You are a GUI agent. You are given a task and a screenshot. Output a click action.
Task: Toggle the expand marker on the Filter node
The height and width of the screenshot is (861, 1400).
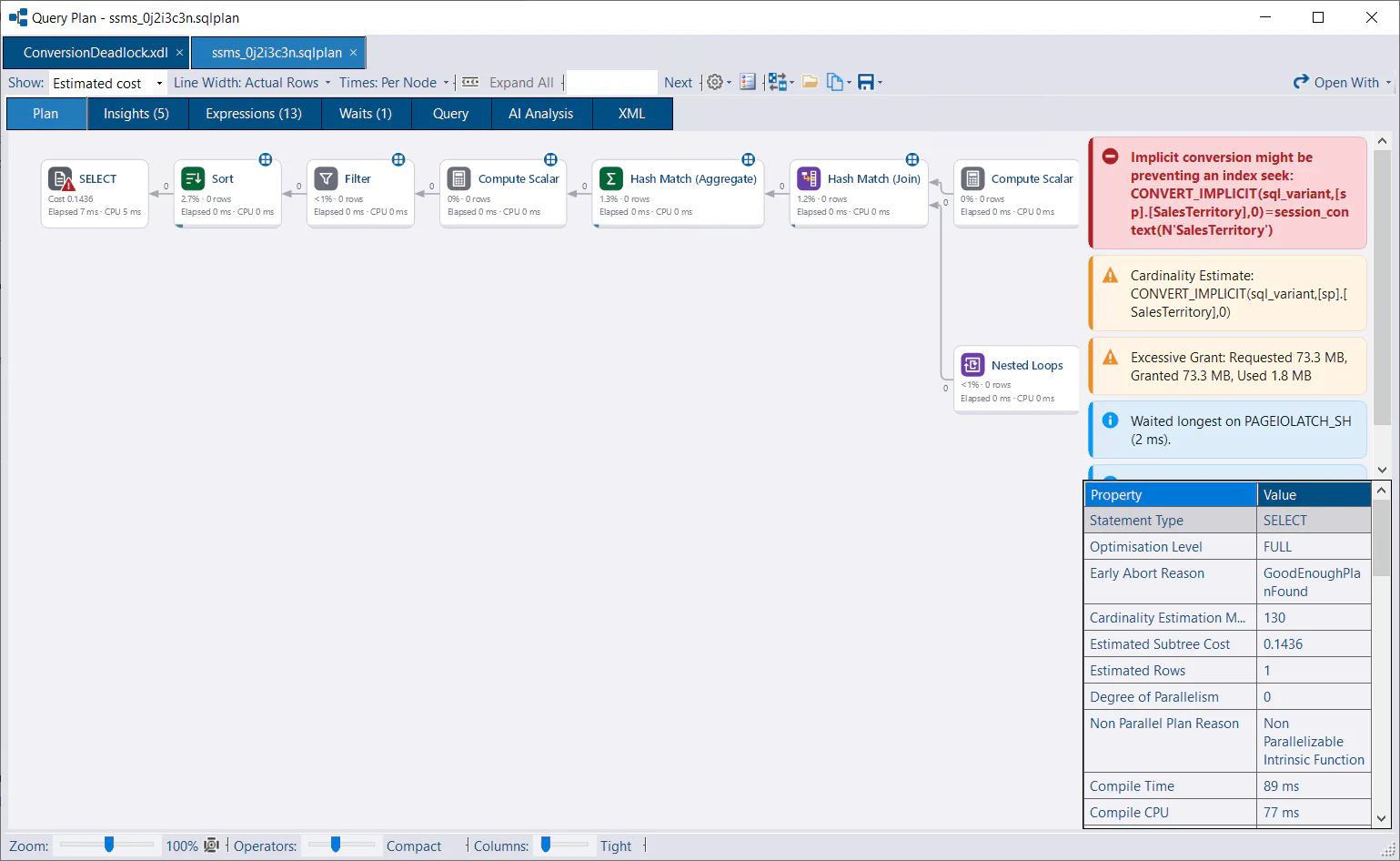[x=398, y=159]
